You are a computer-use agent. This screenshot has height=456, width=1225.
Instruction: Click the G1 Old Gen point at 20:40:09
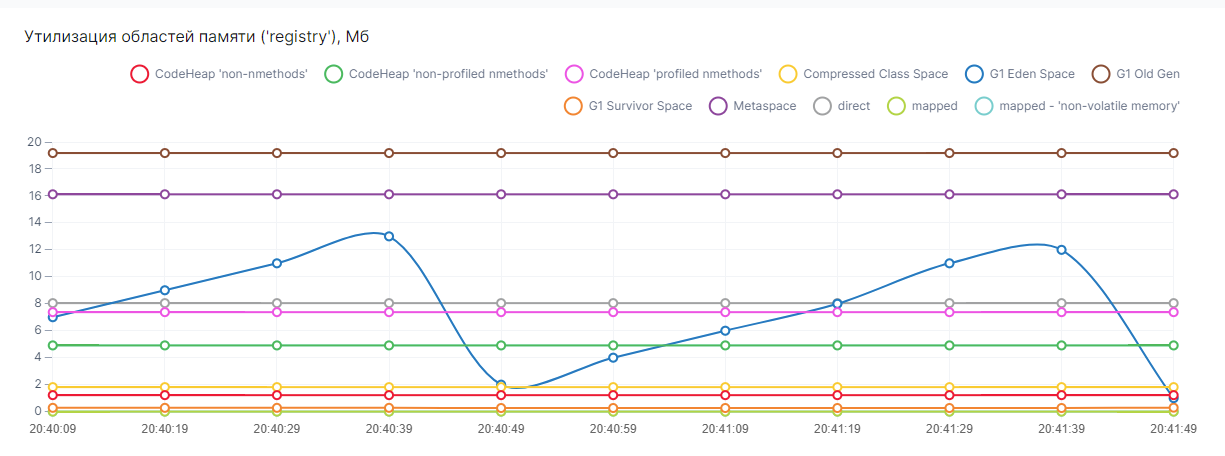pyautogui.click(x=53, y=153)
